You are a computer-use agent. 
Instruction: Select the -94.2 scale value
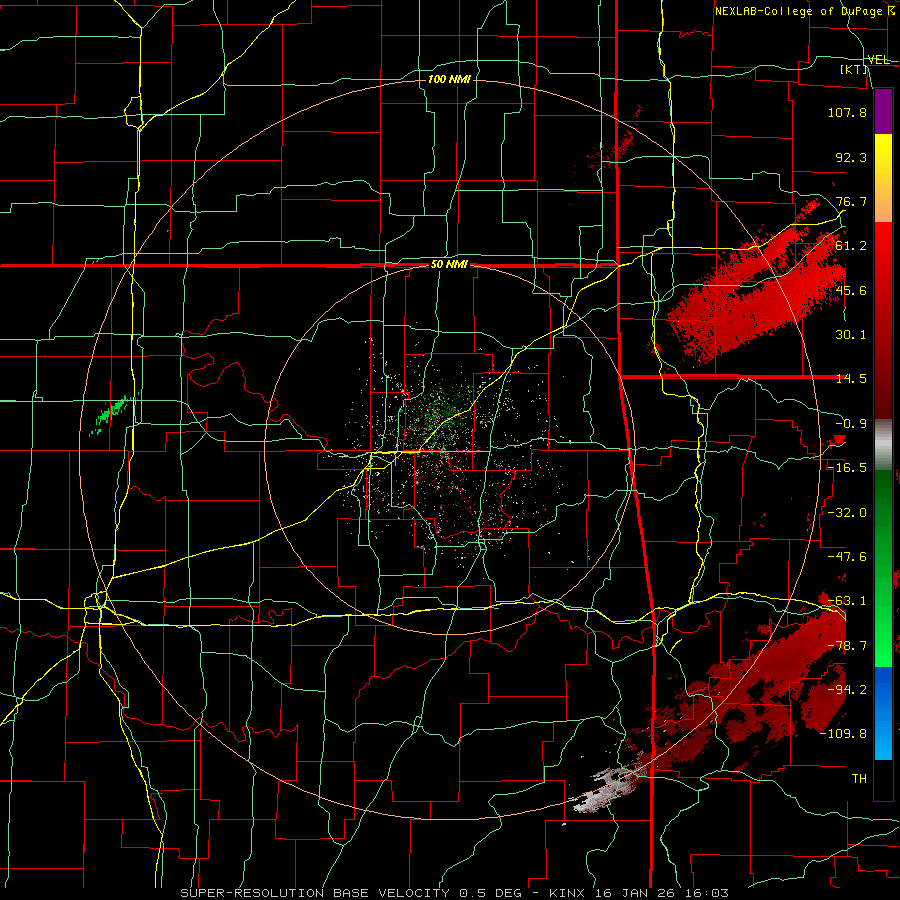coord(847,690)
